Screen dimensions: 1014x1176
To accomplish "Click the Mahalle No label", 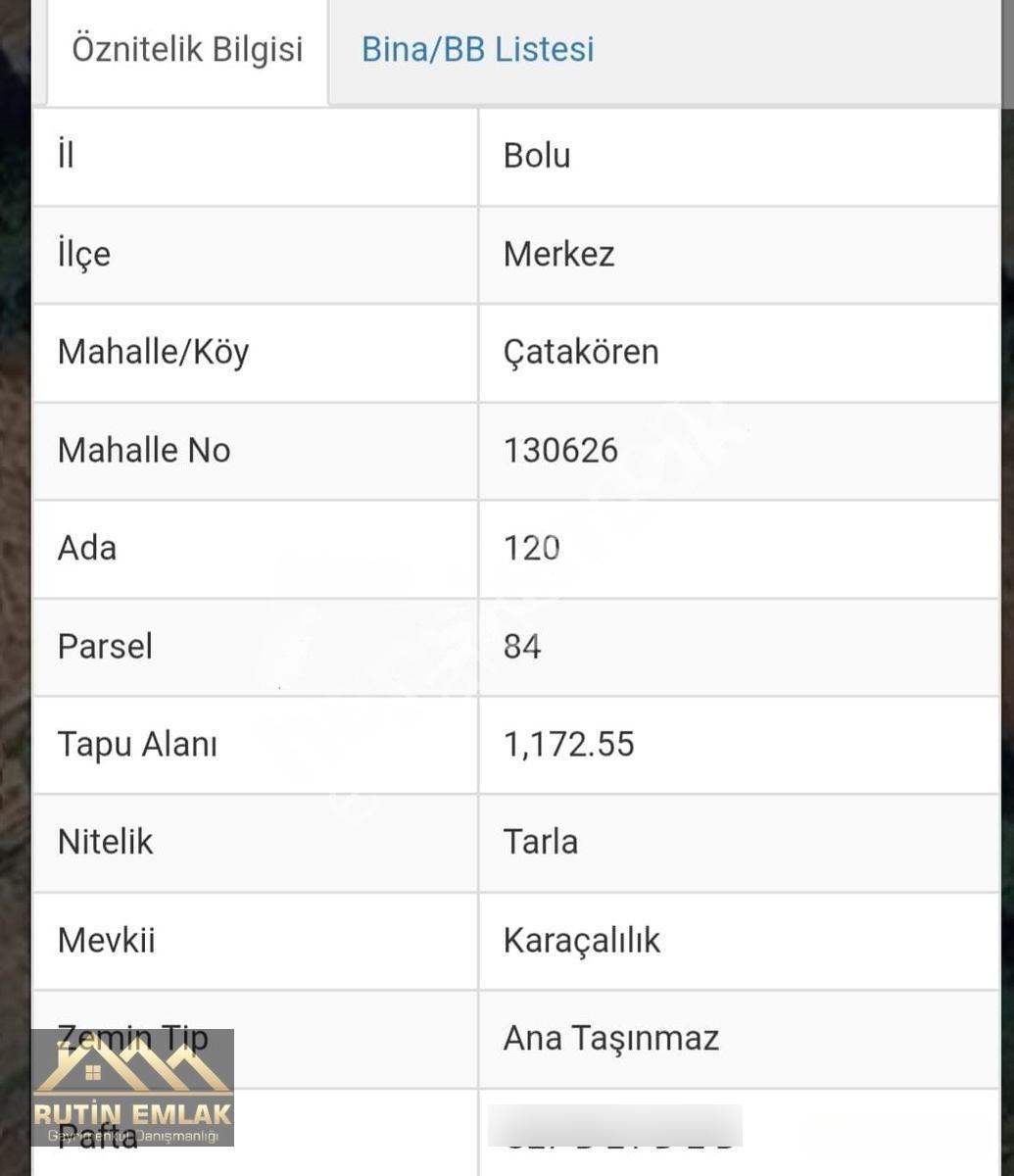I will 144,451.
